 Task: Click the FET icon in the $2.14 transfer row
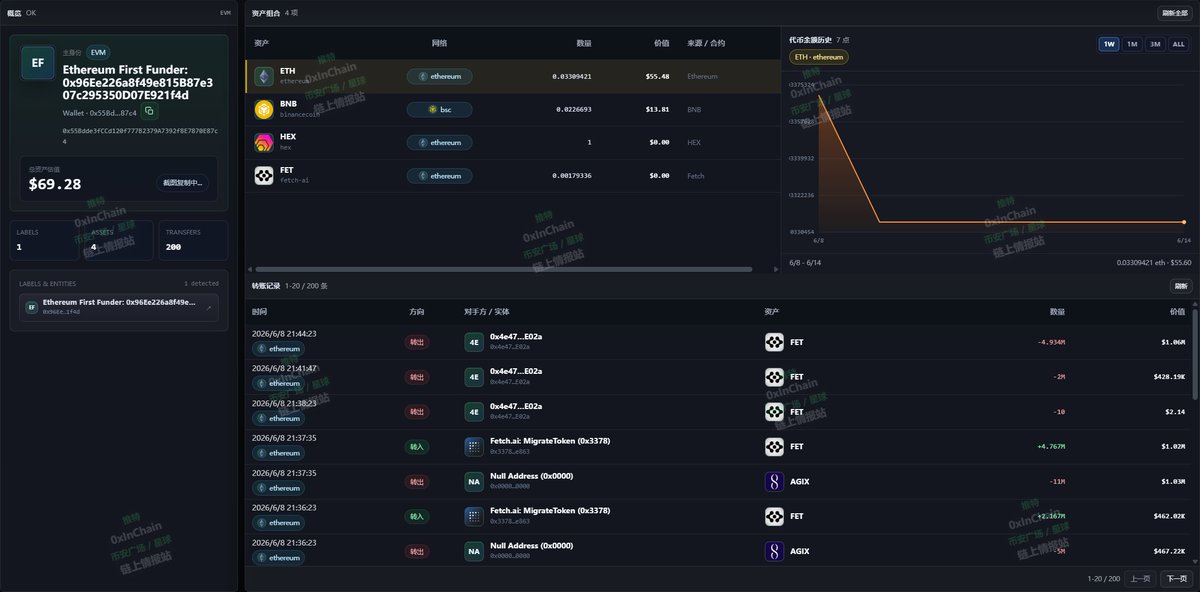pos(774,411)
